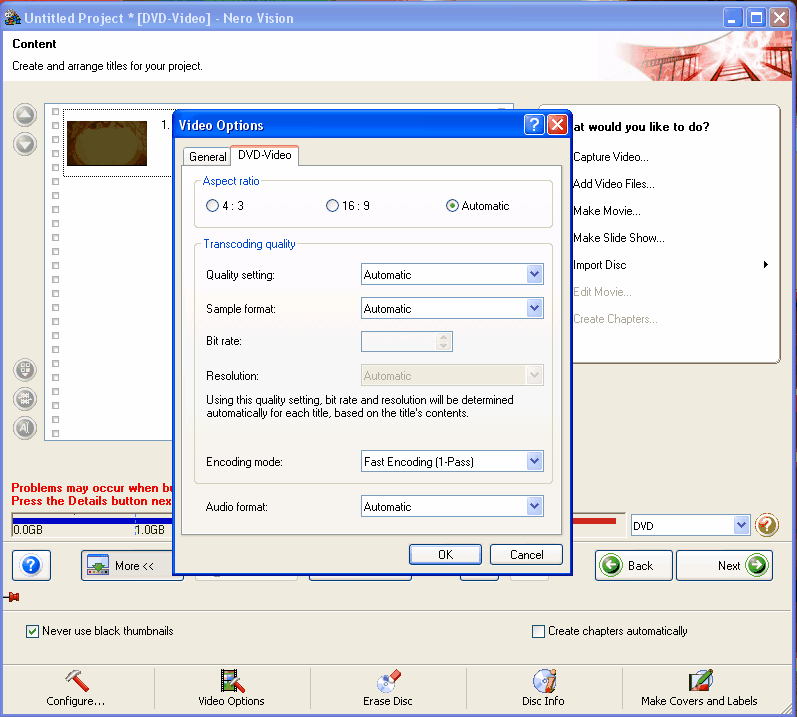
Task: Switch to the General tab
Action: click(207, 157)
